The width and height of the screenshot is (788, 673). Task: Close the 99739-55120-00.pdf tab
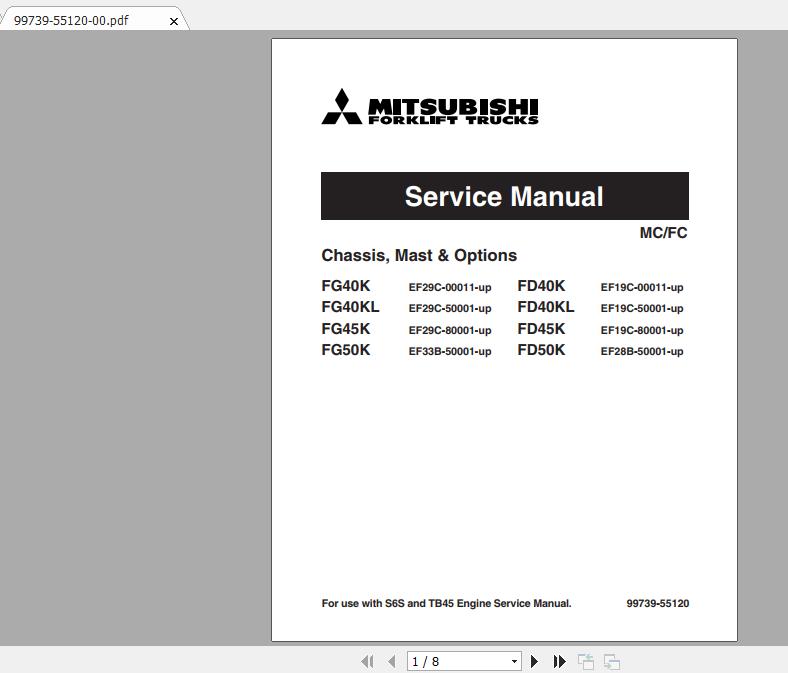[174, 22]
